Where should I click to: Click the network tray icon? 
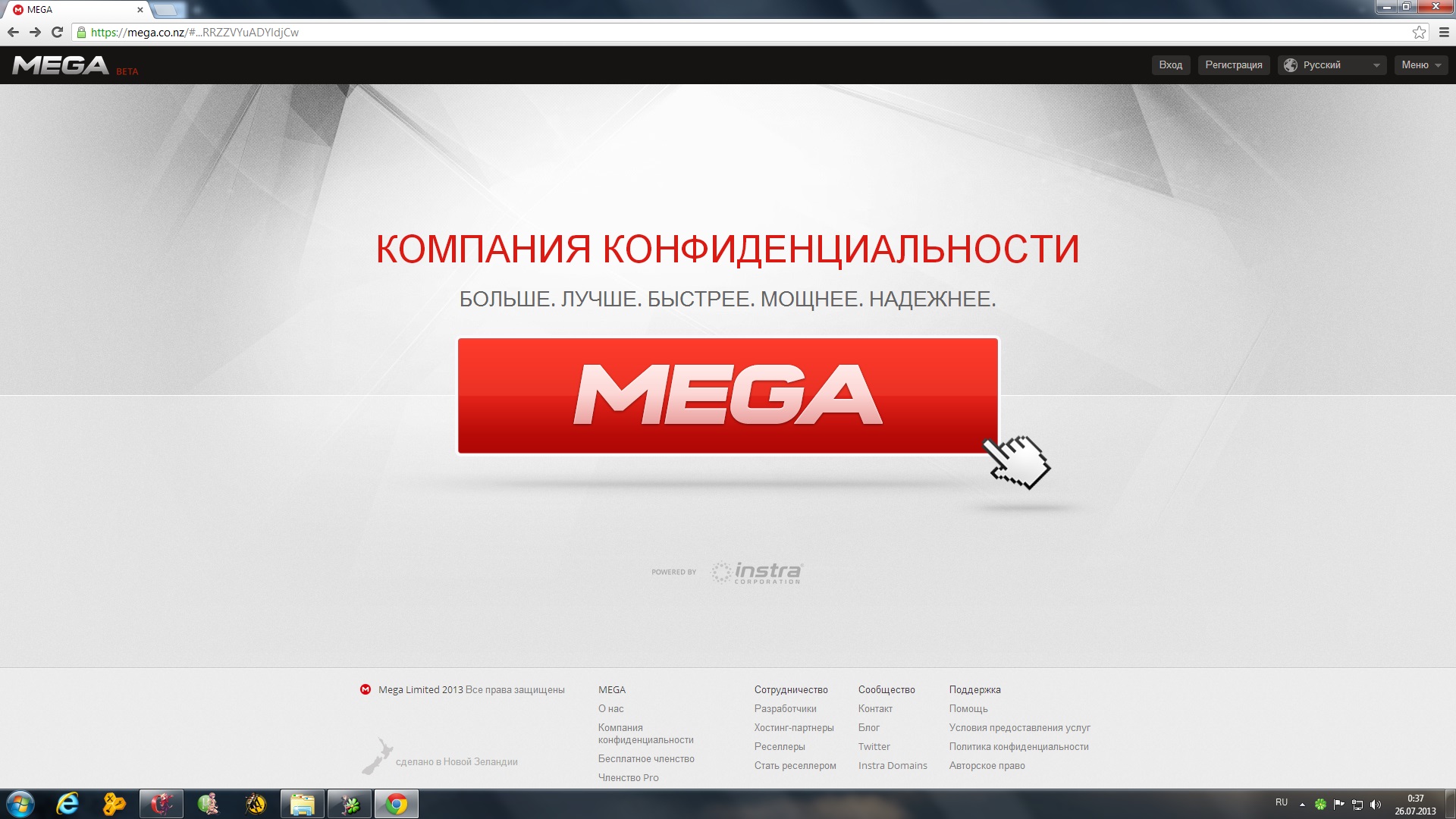click(1357, 805)
